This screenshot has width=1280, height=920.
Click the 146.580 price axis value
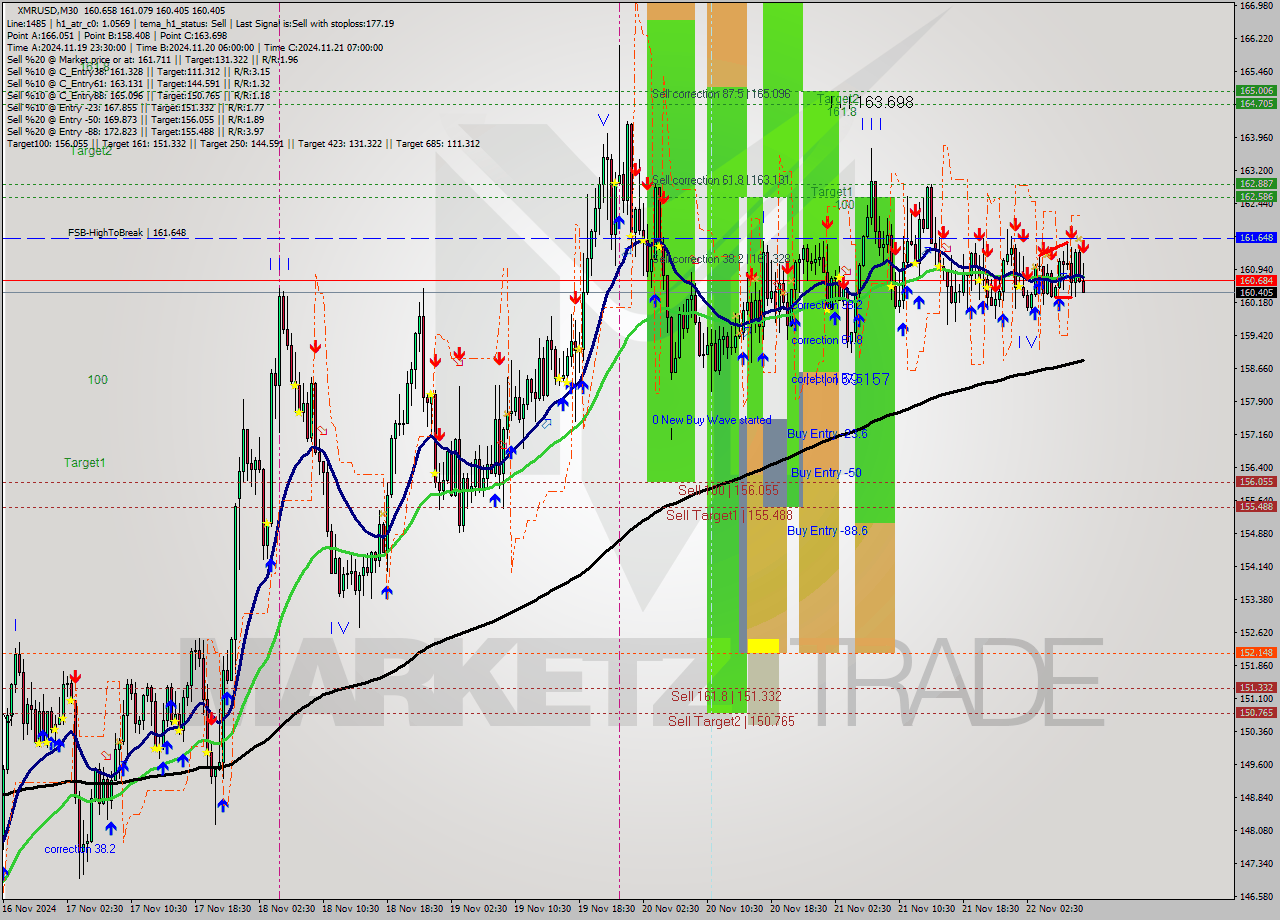[x=1256, y=897]
